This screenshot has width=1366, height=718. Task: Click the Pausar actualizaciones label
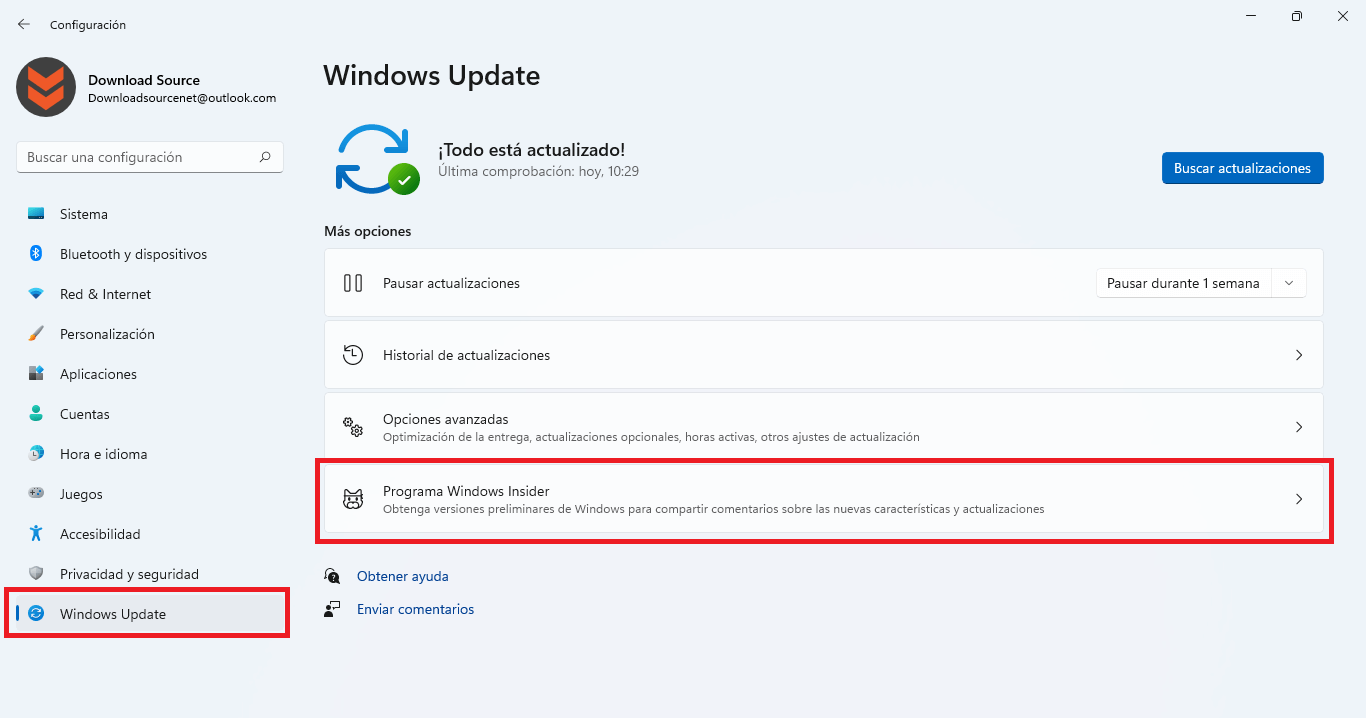451,283
